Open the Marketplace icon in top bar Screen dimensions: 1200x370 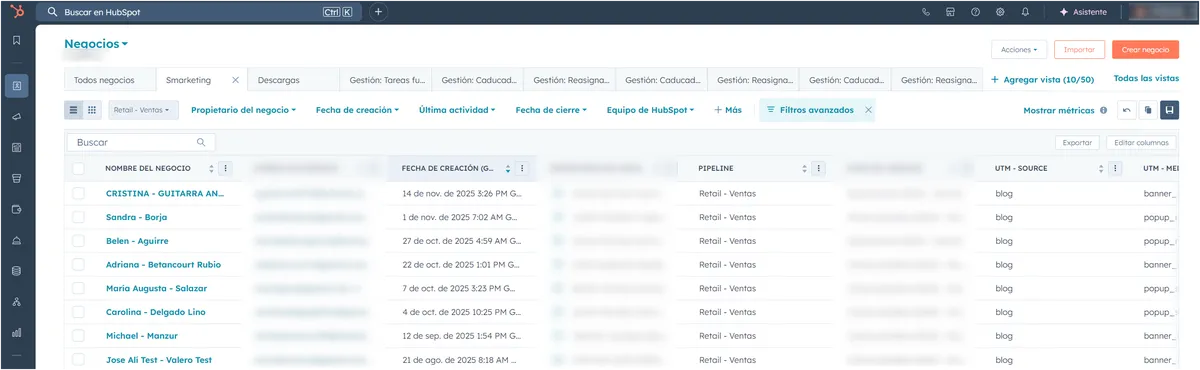point(950,12)
